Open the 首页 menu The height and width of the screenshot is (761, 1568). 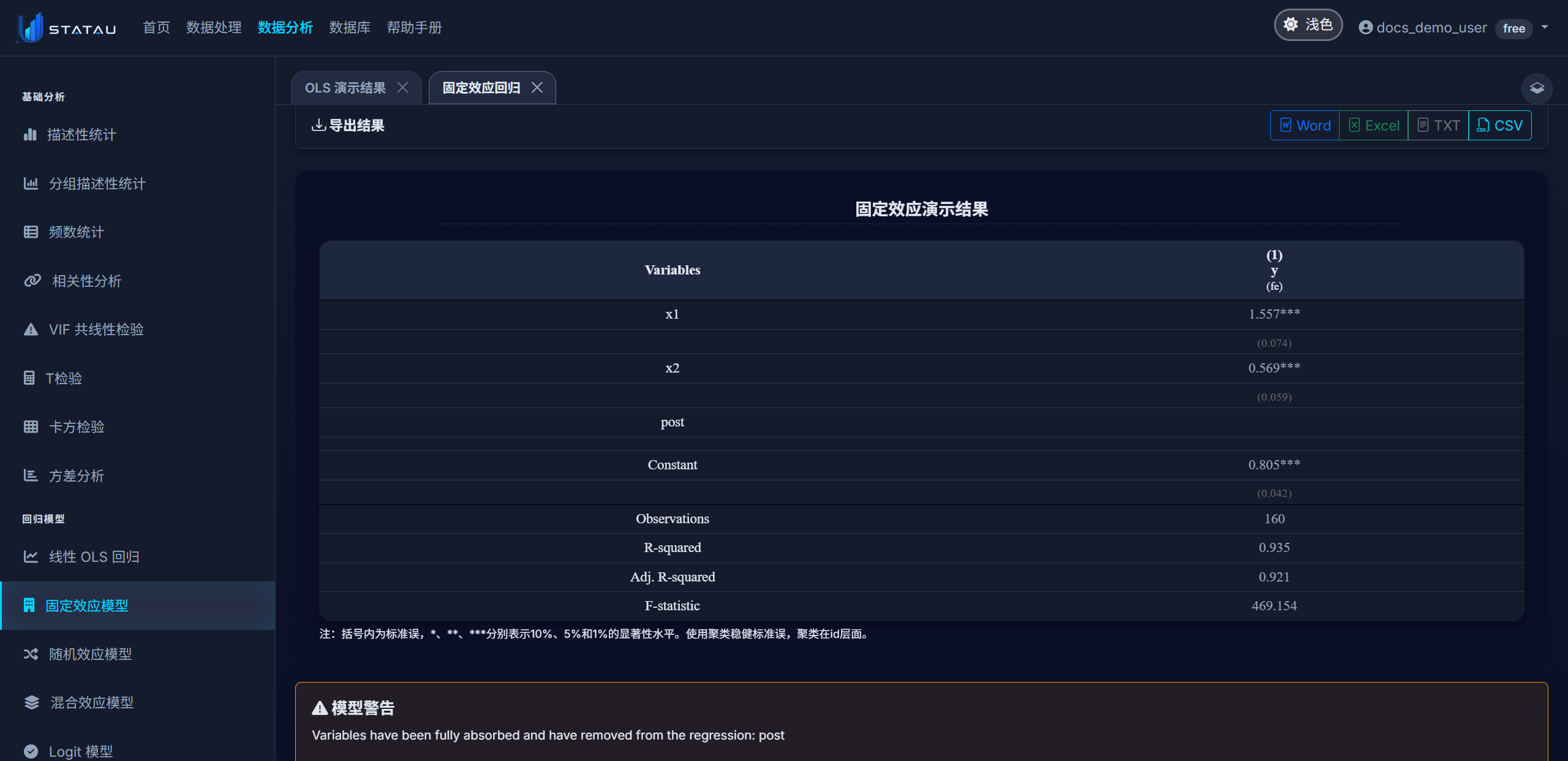[x=156, y=28]
